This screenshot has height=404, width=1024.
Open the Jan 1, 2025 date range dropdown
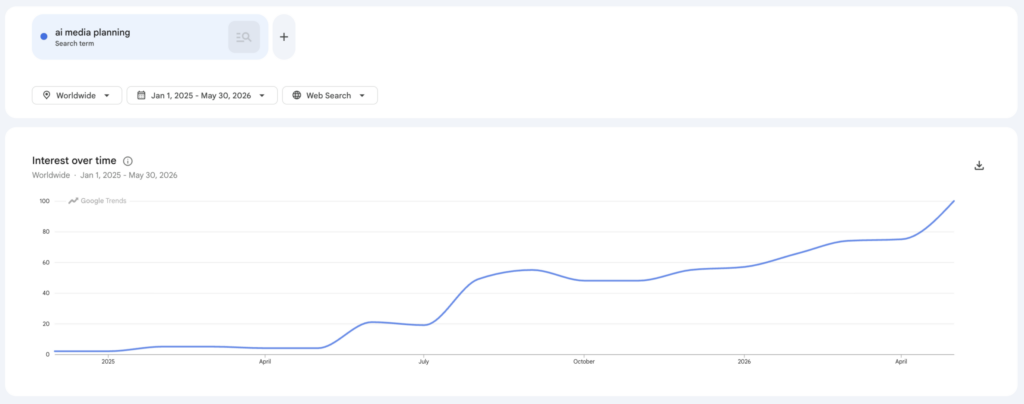pos(202,95)
